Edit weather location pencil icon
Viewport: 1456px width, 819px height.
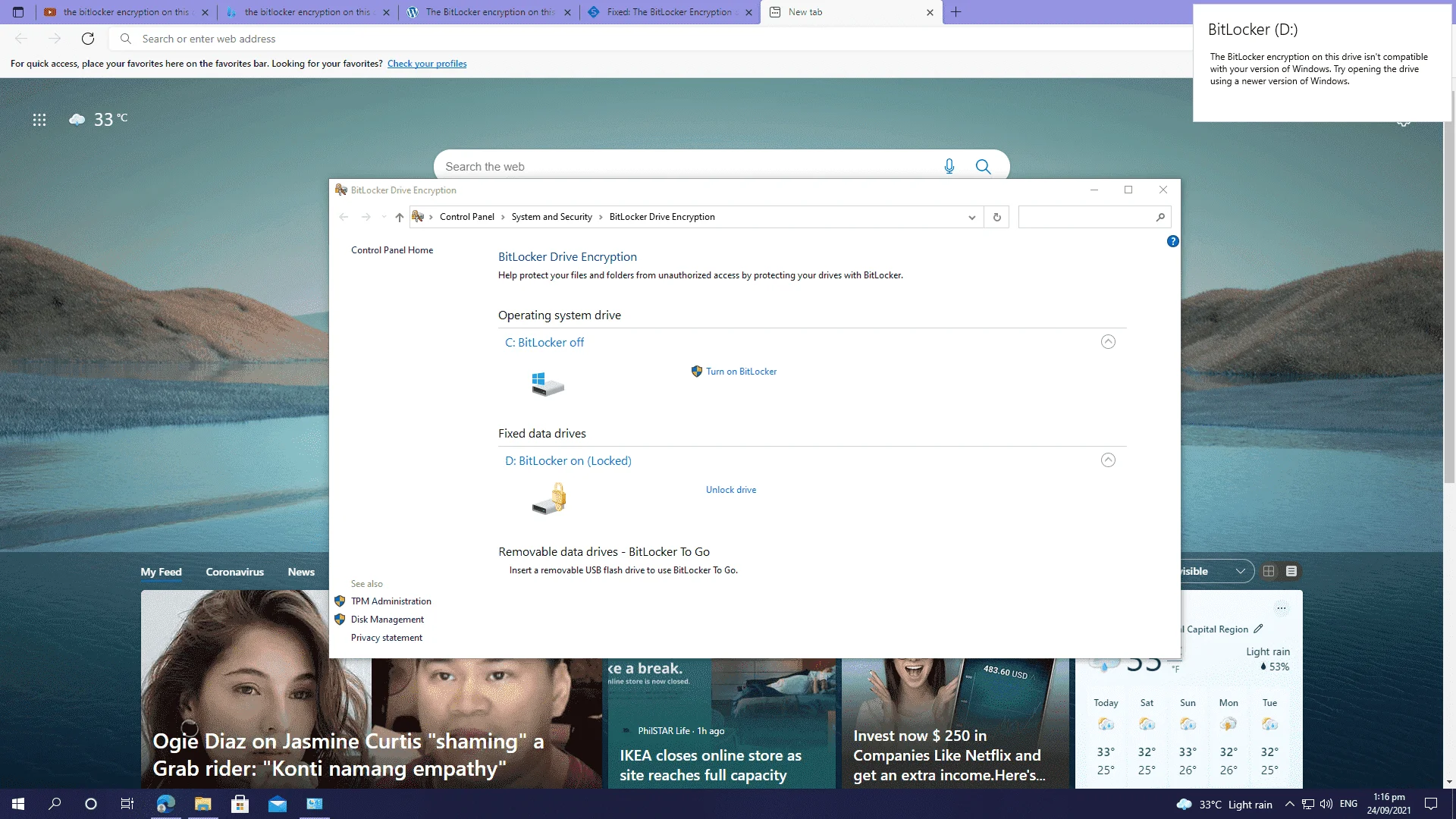(x=1259, y=629)
